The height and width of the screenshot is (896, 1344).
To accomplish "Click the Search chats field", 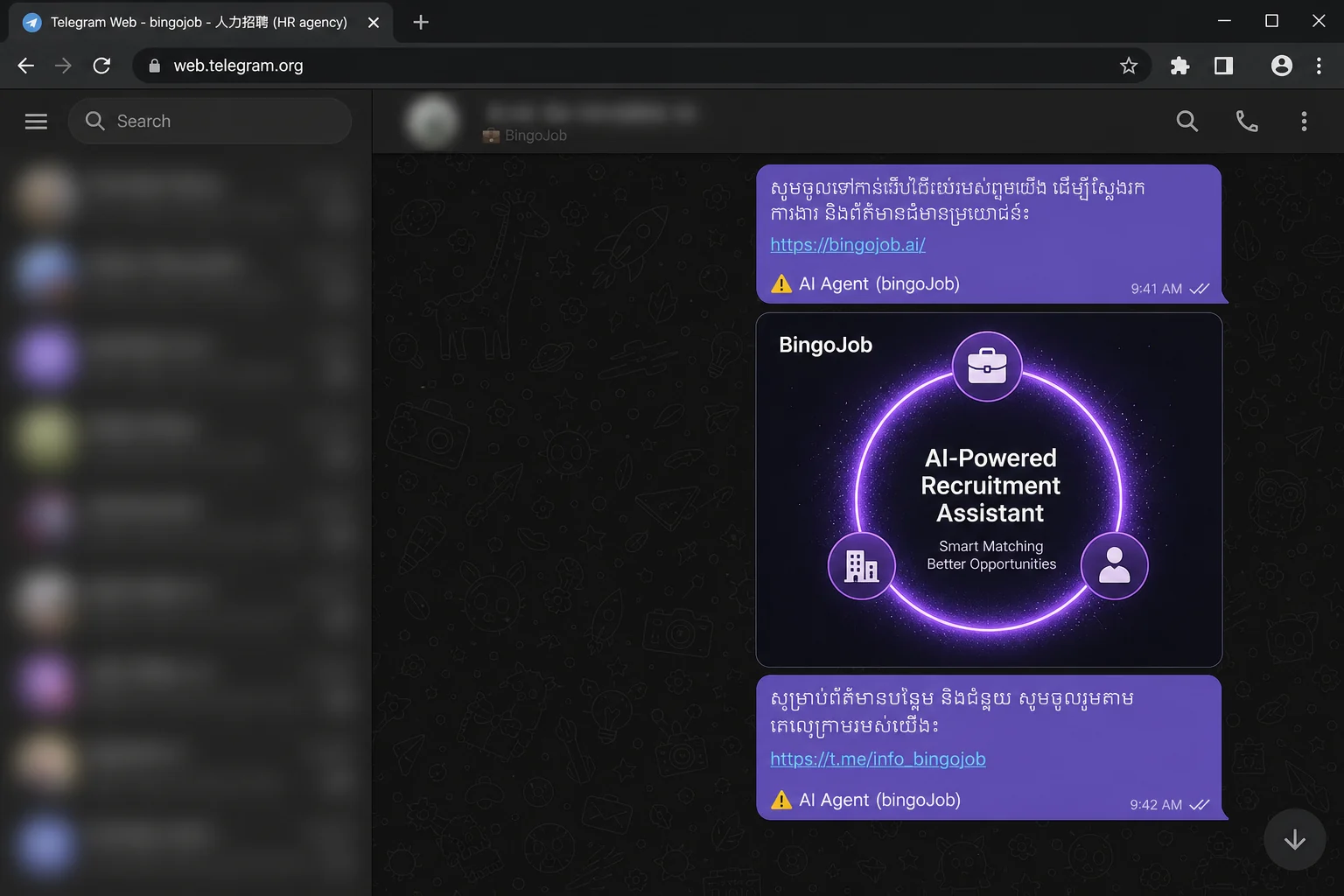I will coord(210,121).
